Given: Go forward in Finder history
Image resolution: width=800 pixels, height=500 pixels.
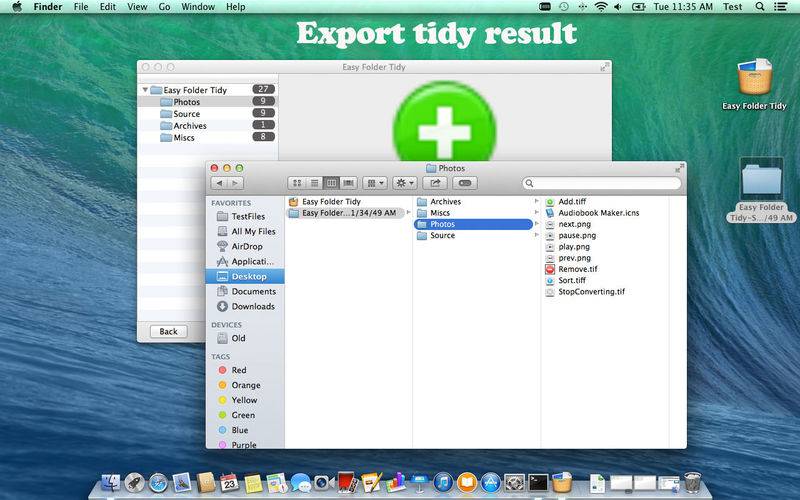Looking at the screenshot, I should click(x=235, y=183).
